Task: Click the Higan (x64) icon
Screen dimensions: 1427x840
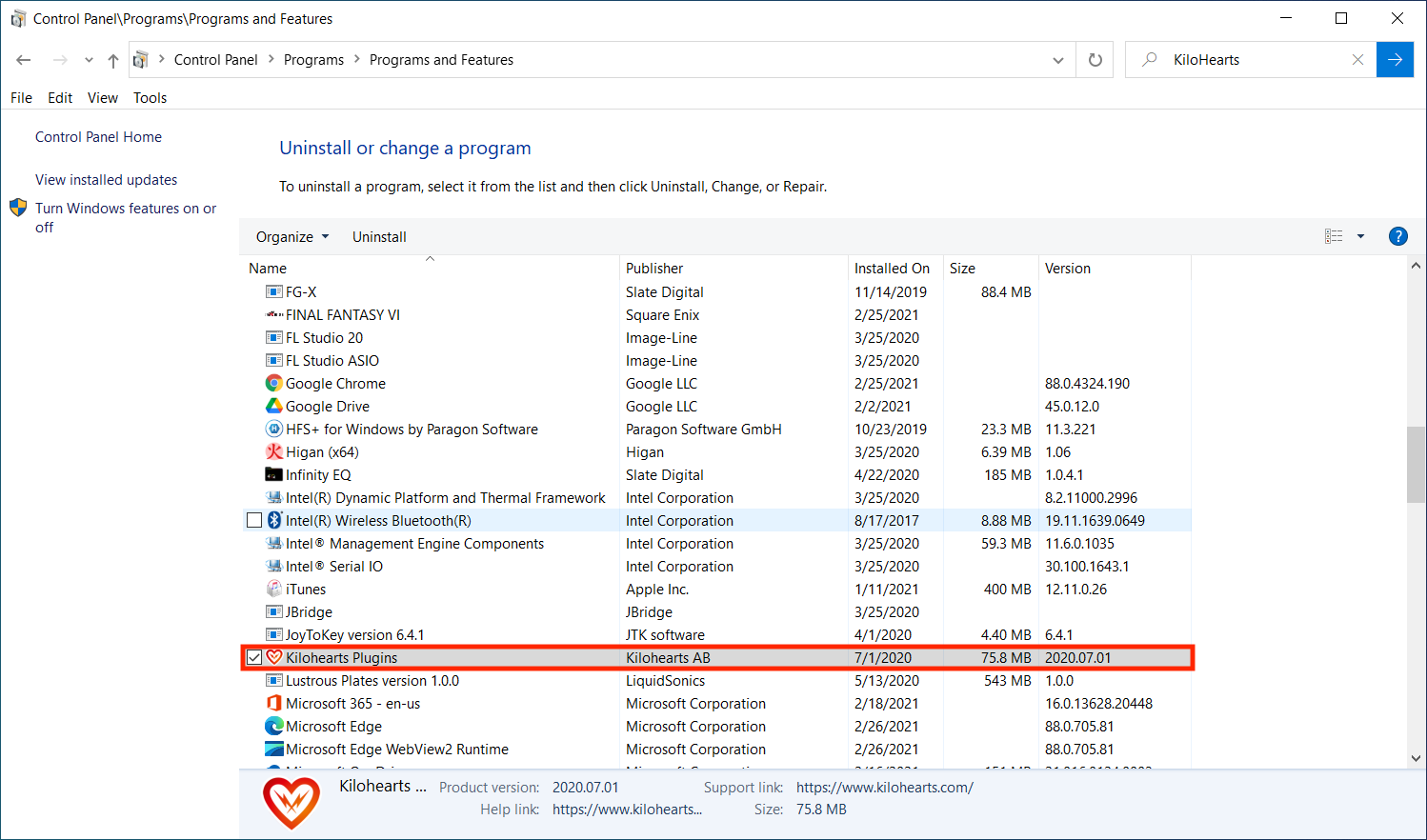Action: [x=274, y=452]
